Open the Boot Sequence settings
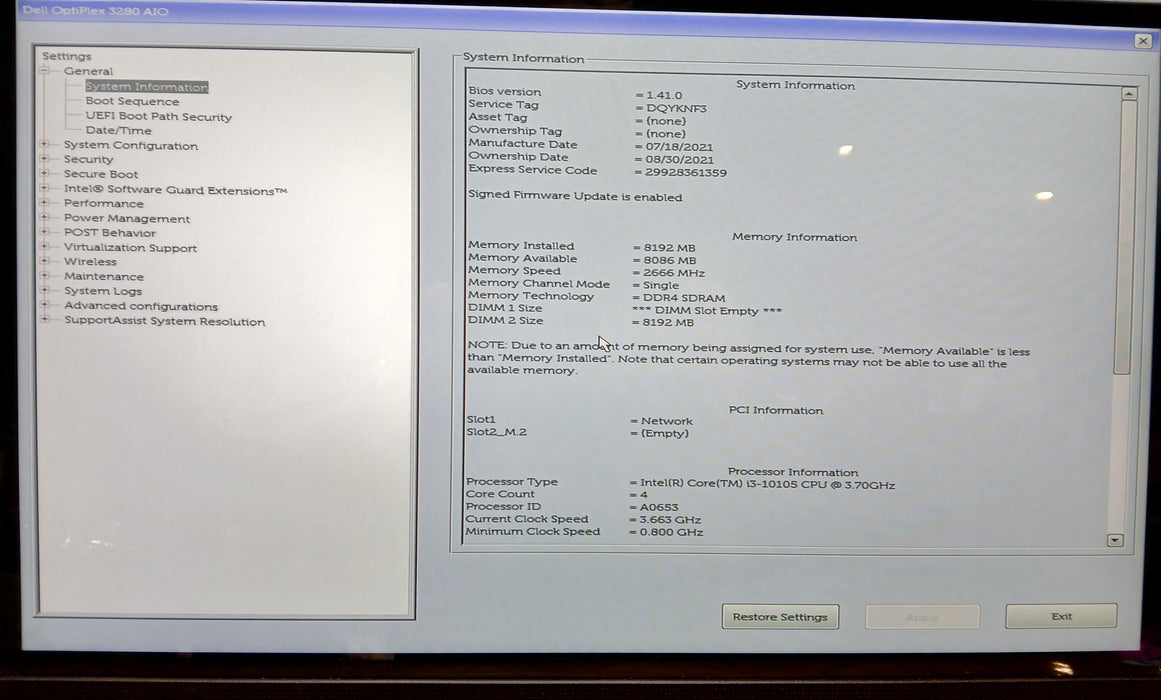This screenshot has width=1161, height=700. click(x=132, y=101)
